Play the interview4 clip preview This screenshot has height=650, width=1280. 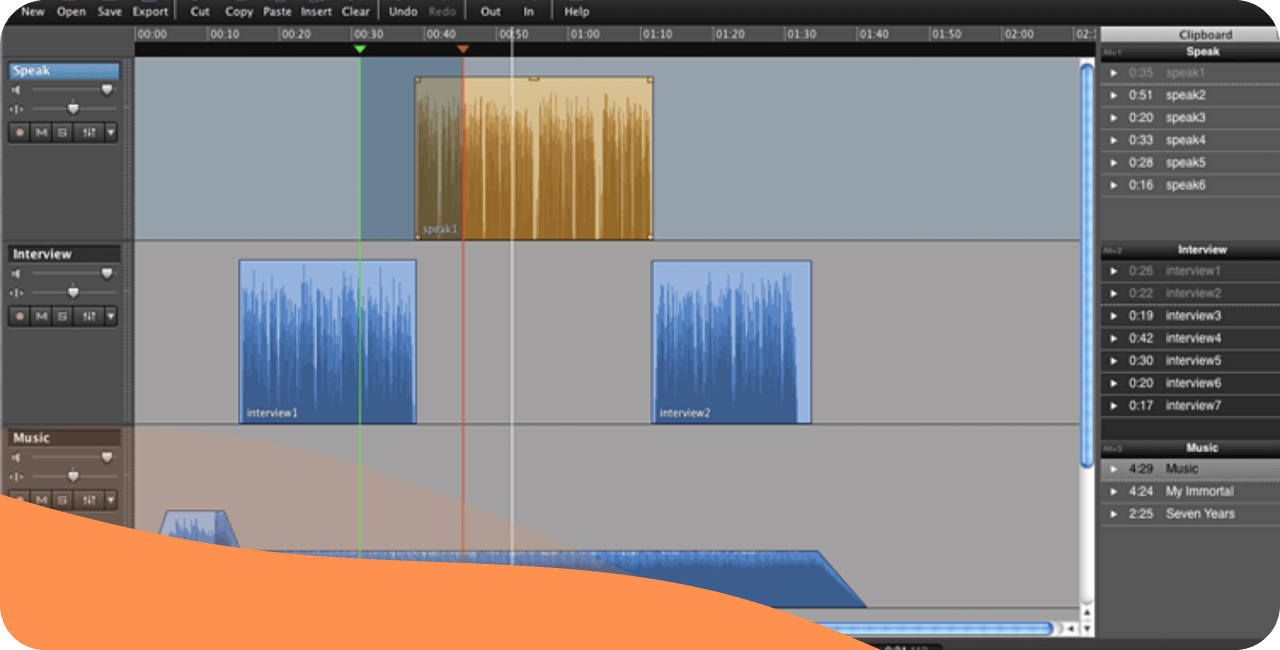pyautogui.click(x=1114, y=338)
